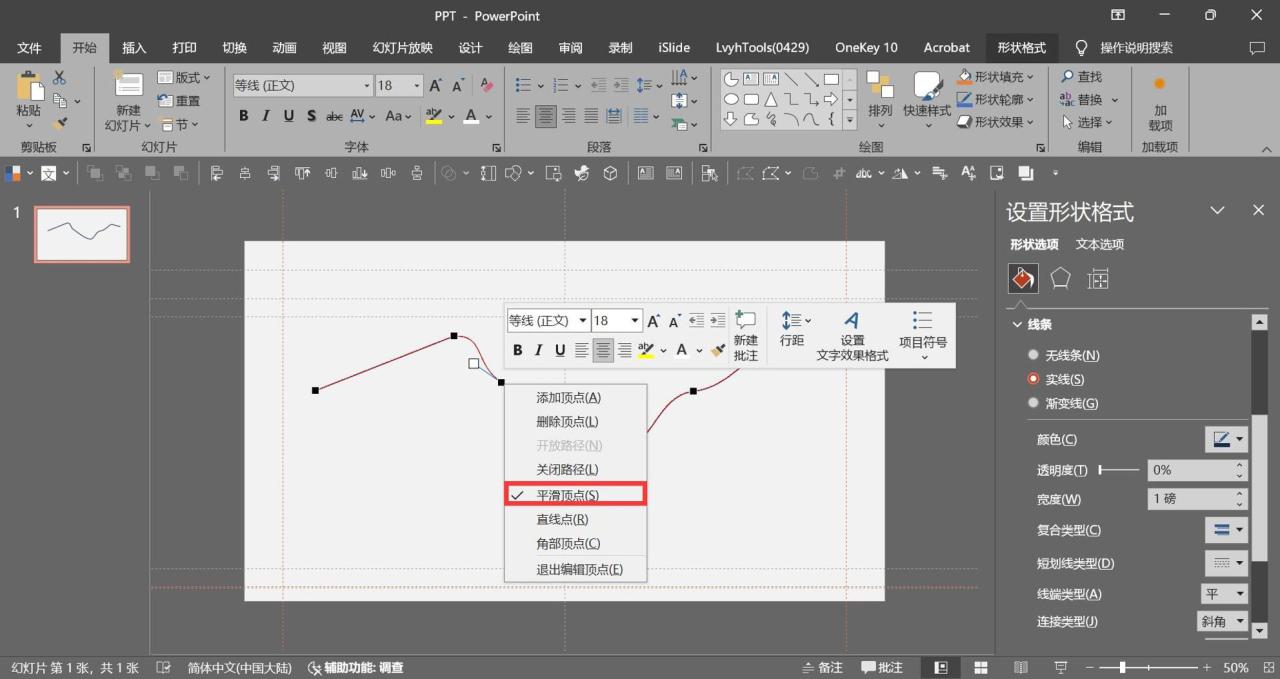Screen dimensions: 1280x679
Task: Expand the Dash type dropdown
Action: point(1226,563)
